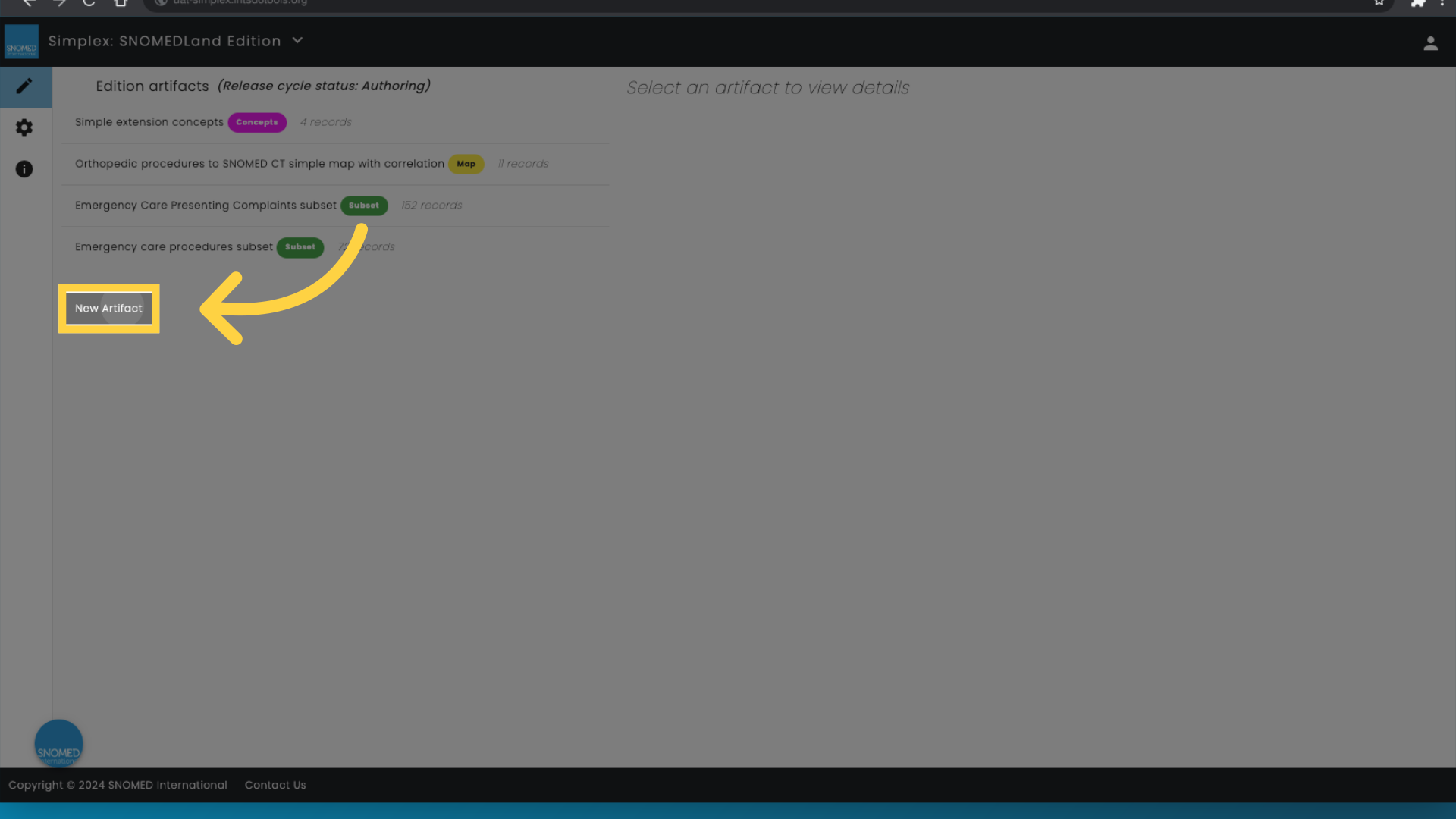Select Simple extension concepts artifact
The width and height of the screenshot is (1456, 819).
(335, 122)
